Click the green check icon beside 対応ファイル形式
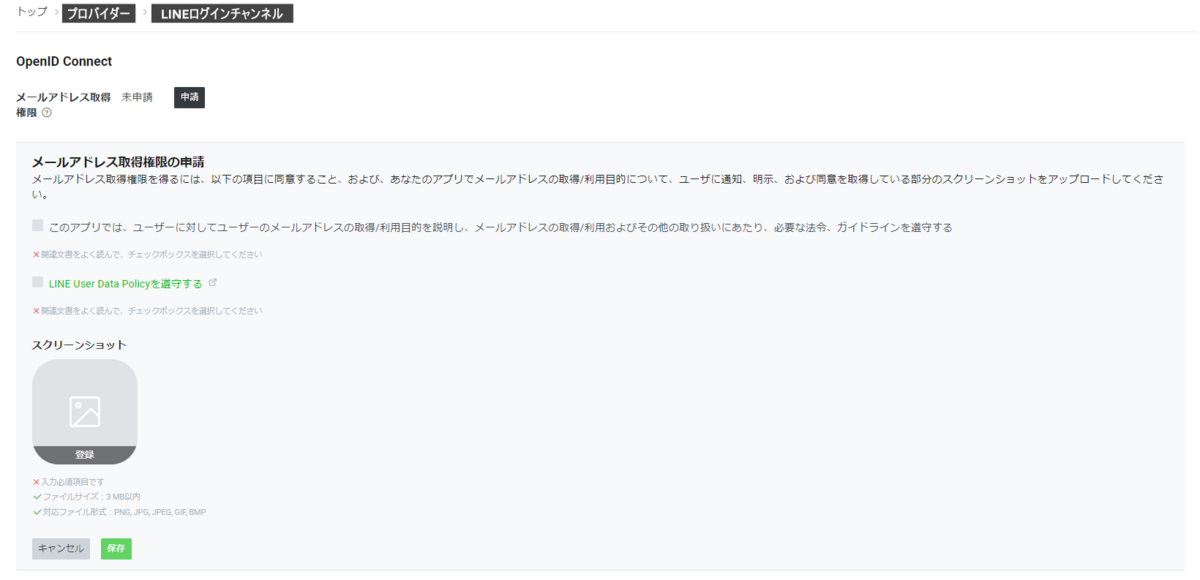 (x=36, y=512)
